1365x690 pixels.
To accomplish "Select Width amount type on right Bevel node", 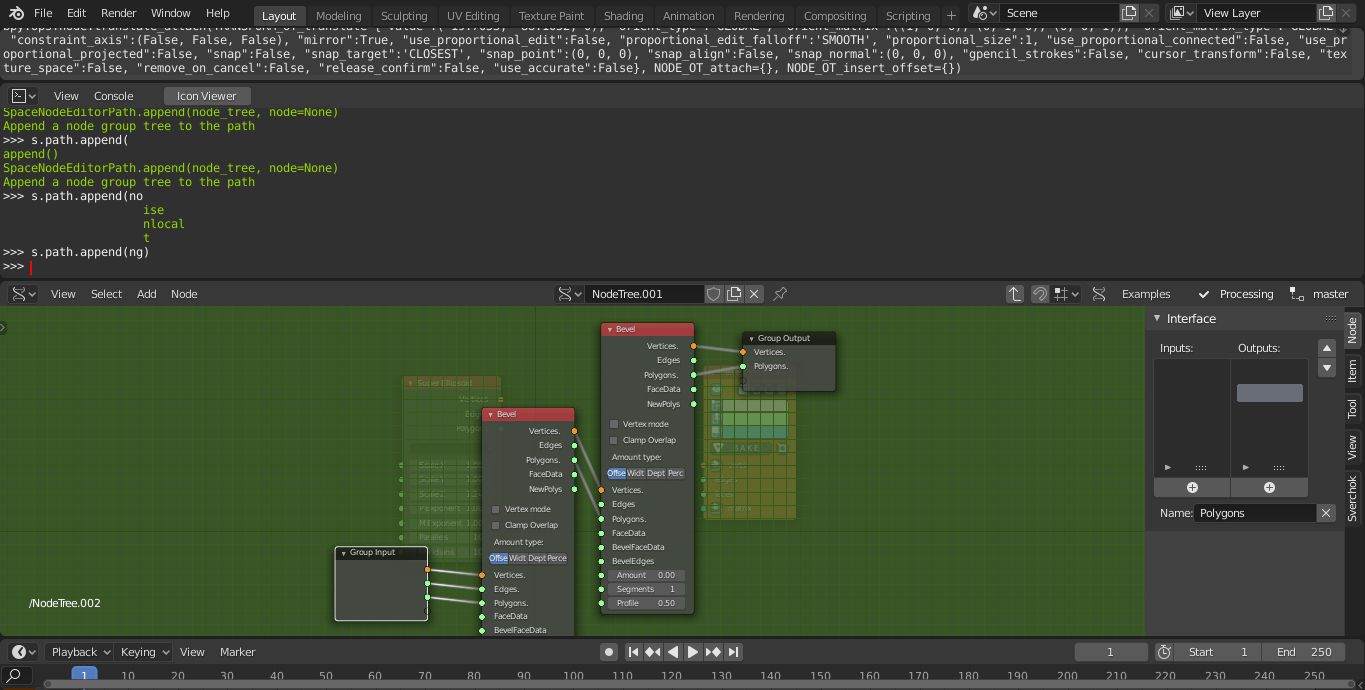I will pyautogui.click(x=636, y=473).
